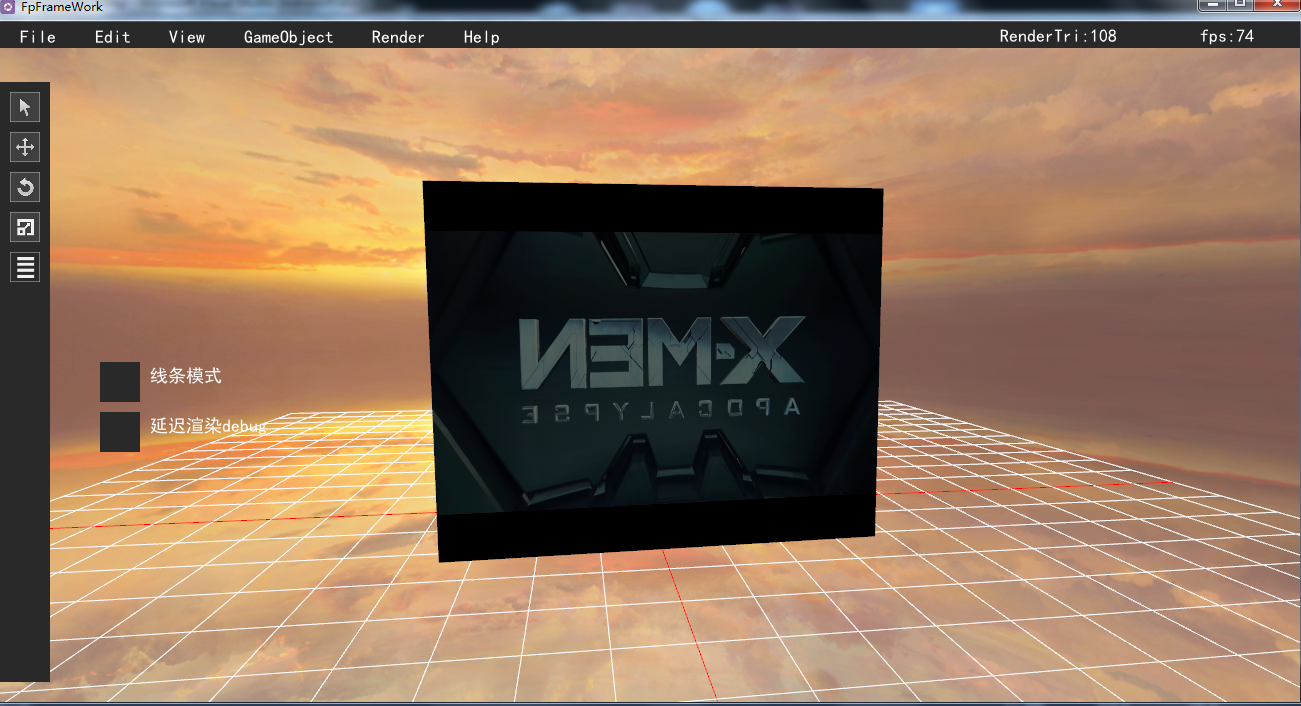Click the 延迟渲染debug label
This screenshot has height=706, width=1301.
208,426
